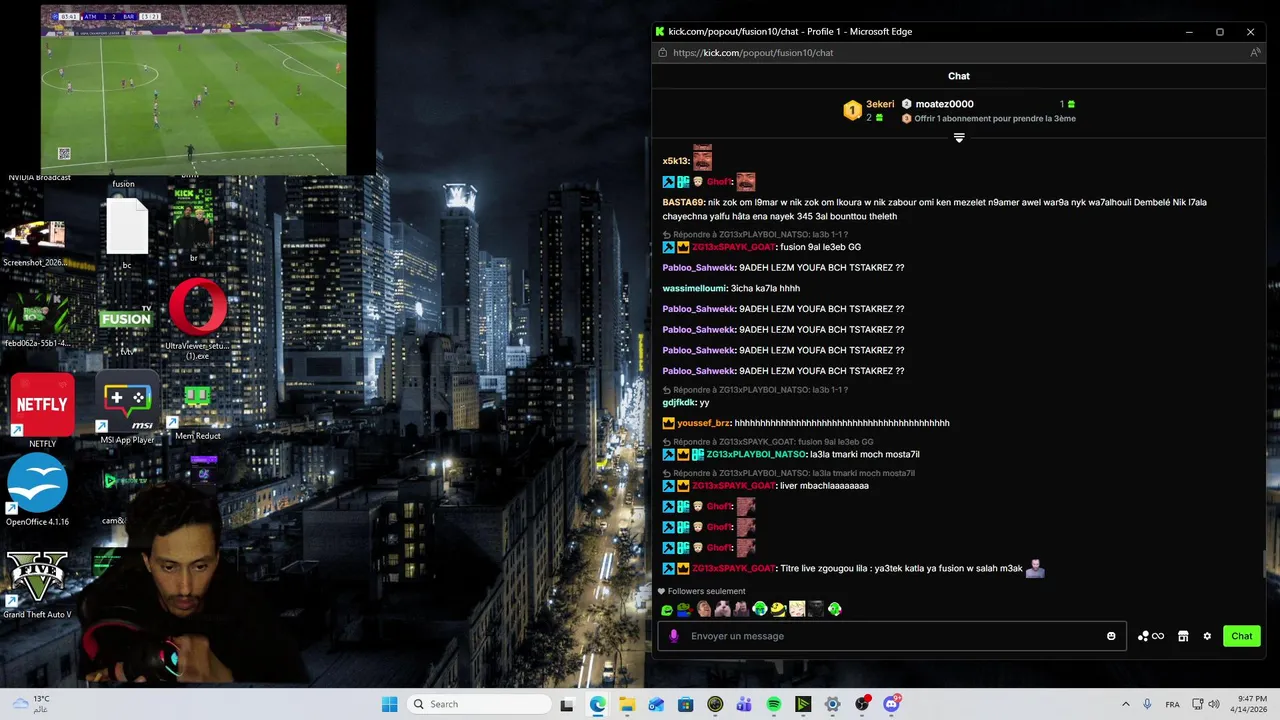Switch to Microsoft Edge on taskbar
The image size is (1280, 720).
(597, 704)
